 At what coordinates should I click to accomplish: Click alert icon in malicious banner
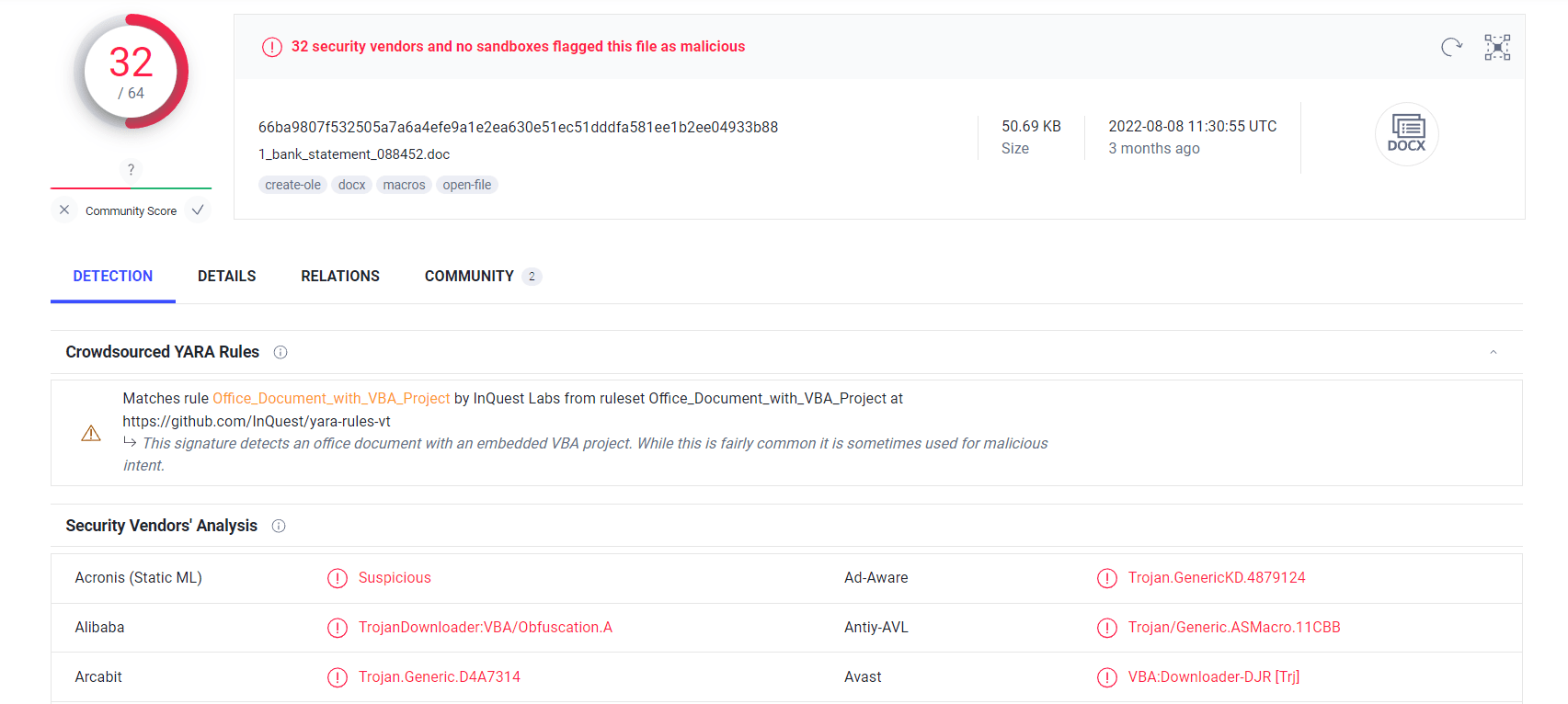[272, 47]
